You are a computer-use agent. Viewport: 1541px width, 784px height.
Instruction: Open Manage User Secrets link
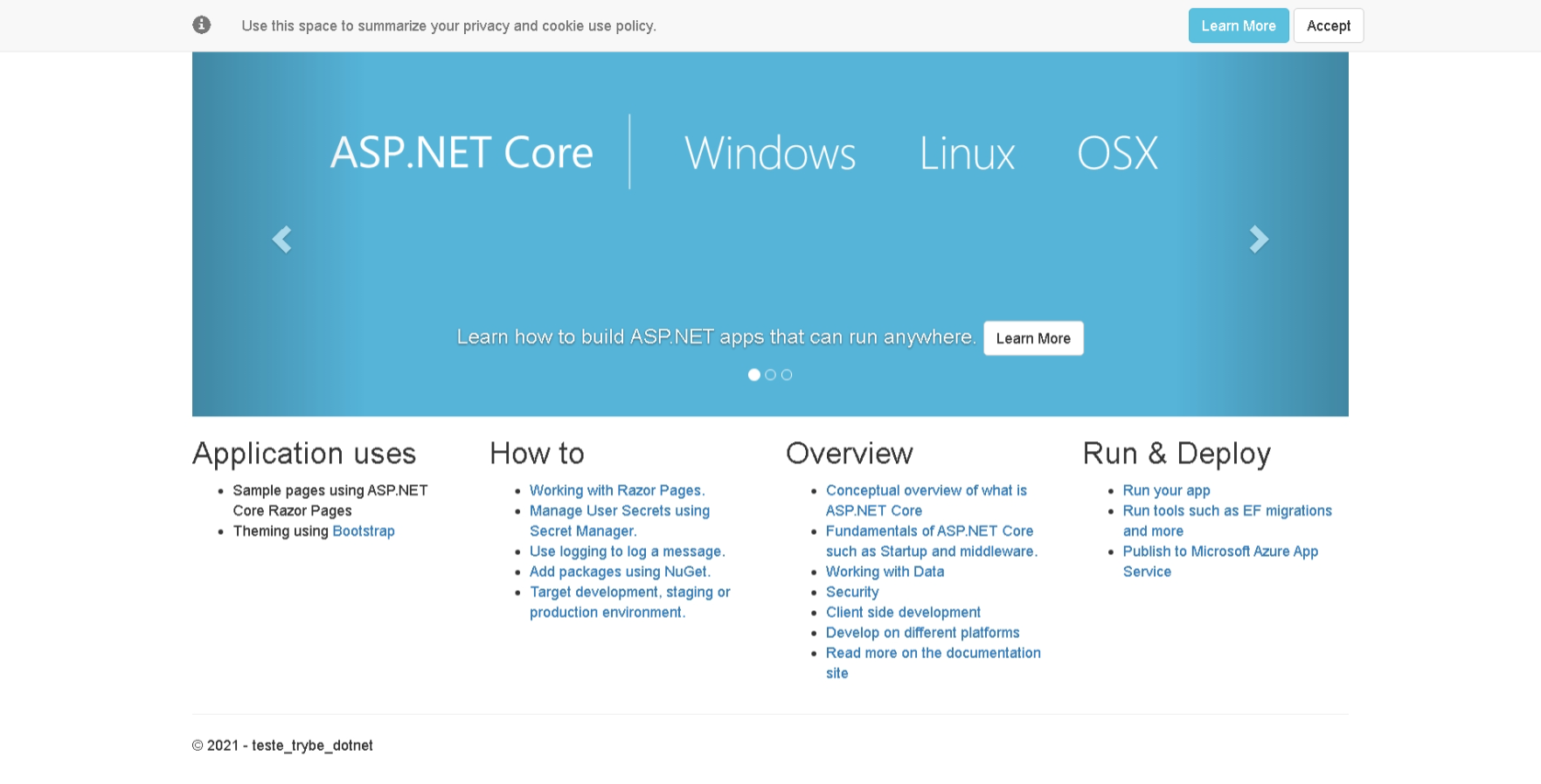coord(620,521)
